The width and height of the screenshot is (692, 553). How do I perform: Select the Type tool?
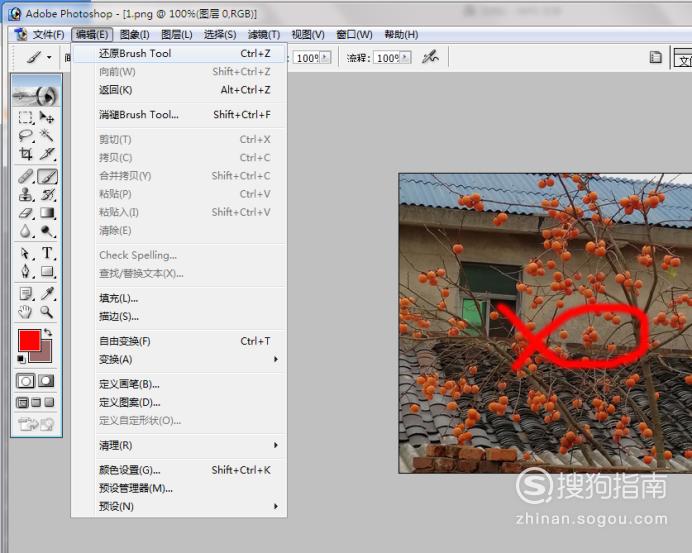tap(47, 253)
